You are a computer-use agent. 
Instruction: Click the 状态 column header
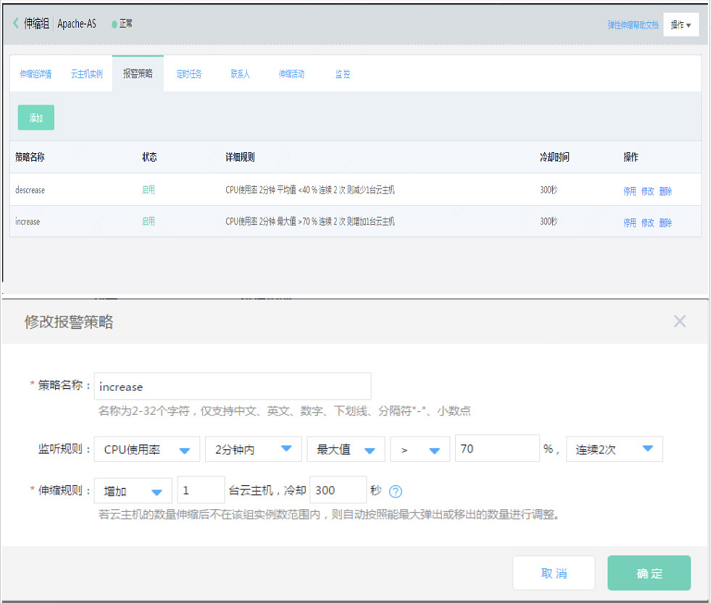149,157
